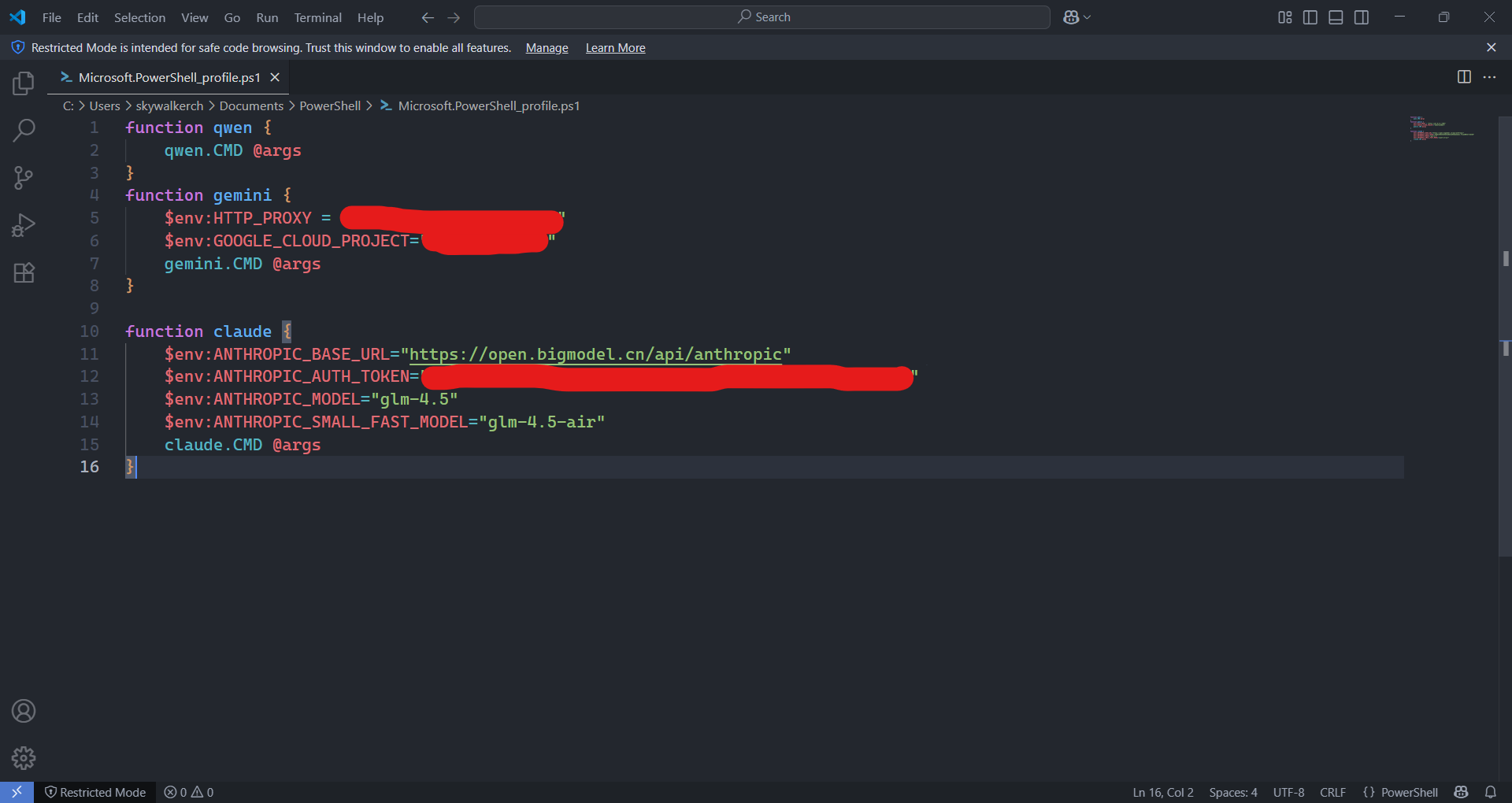The image size is (1512, 803).
Task: Open the Explorer view in activity bar
Action: 24,83
